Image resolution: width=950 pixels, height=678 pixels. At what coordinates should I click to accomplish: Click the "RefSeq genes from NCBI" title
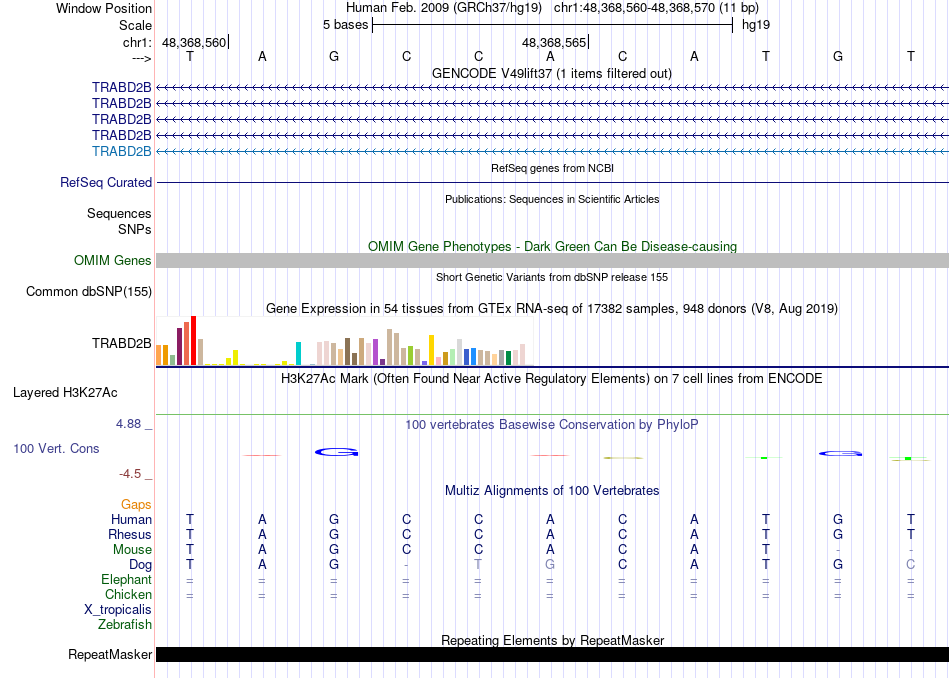tap(552, 168)
